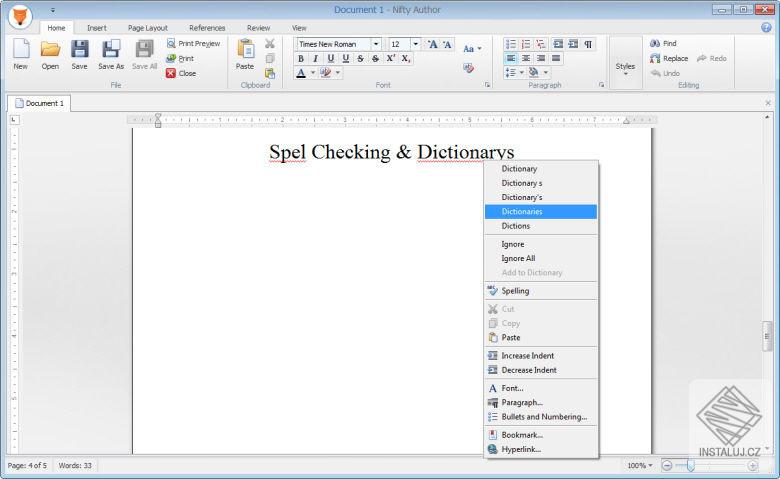Toggle single Underline formatting
The image size is (780, 479).
pos(331,59)
